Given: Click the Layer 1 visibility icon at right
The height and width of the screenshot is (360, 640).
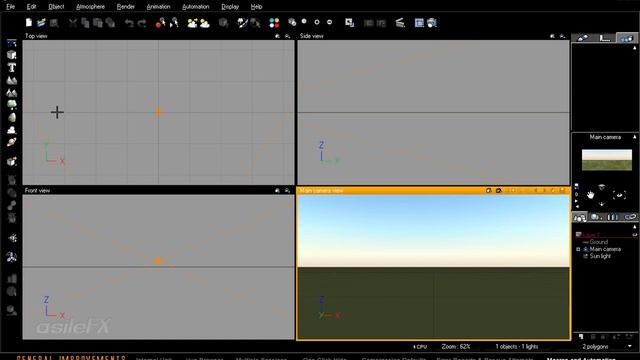Looking at the screenshot, I should (x=634, y=235).
